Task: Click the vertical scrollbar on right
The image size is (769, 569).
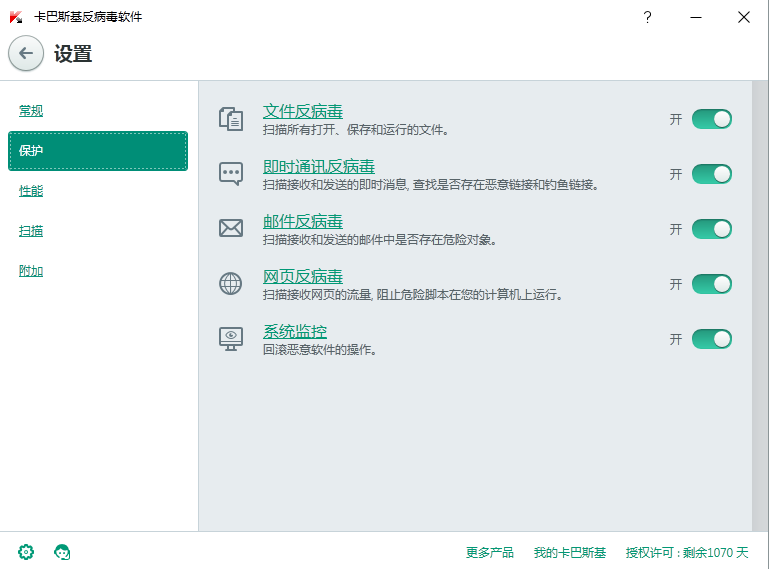Action: (x=760, y=306)
